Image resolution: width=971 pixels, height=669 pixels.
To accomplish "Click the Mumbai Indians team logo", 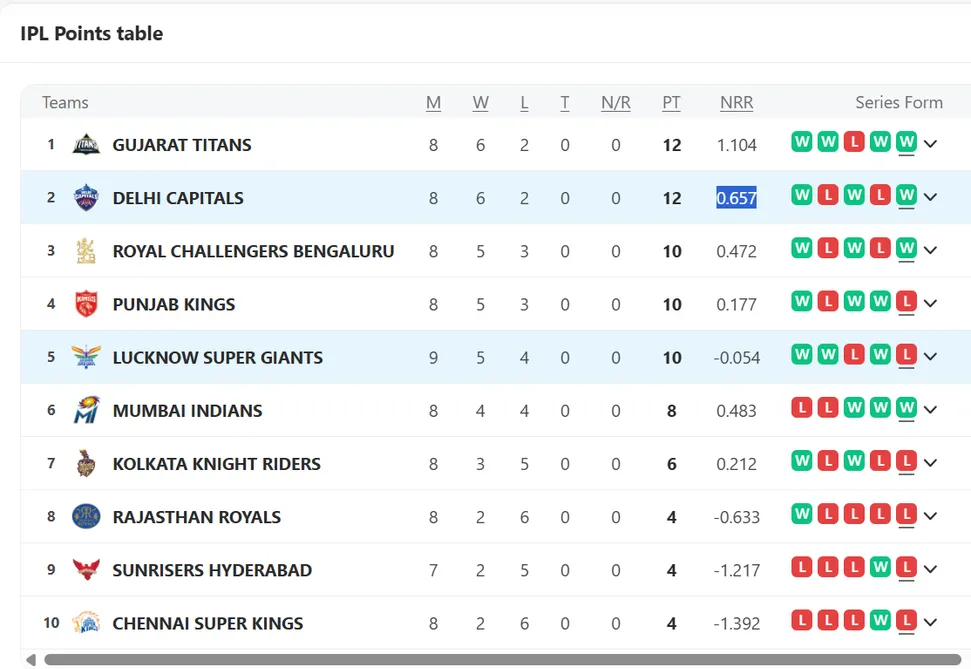I will tap(86, 410).
